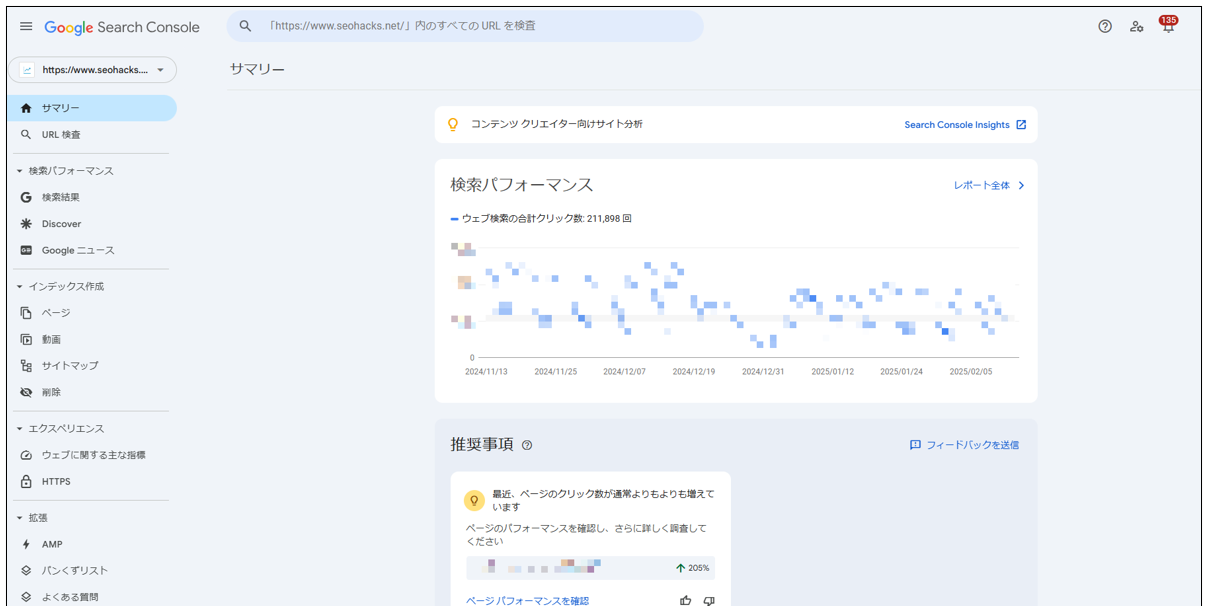This screenshot has height=606, width=1207.
Task: Click the 検索パフォーマンス card heading
Action: coord(522,185)
